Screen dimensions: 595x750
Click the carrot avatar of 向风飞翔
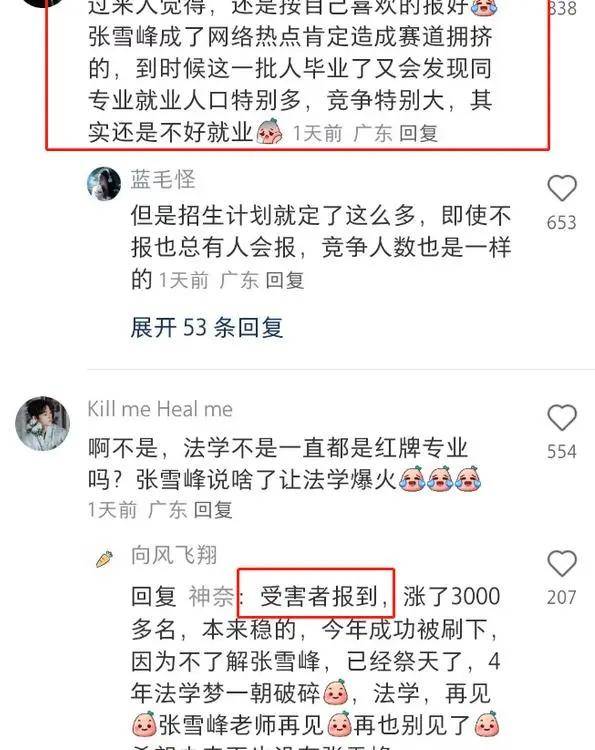click(x=104, y=559)
